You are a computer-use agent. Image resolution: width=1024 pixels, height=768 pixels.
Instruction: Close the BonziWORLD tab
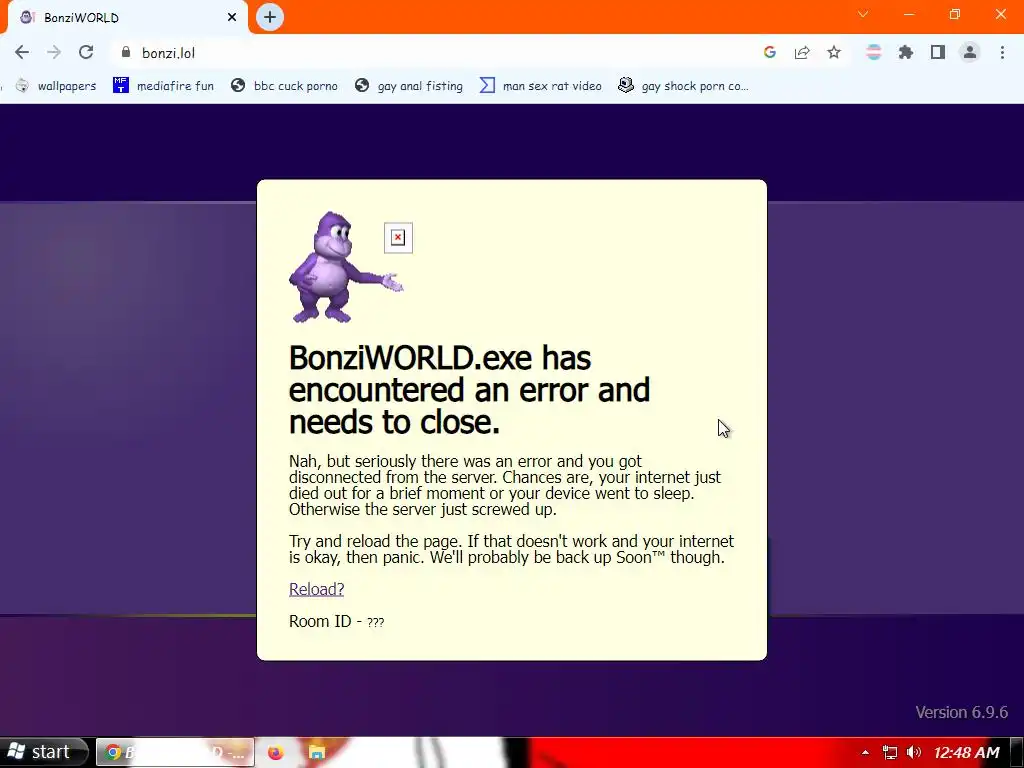pos(232,17)
